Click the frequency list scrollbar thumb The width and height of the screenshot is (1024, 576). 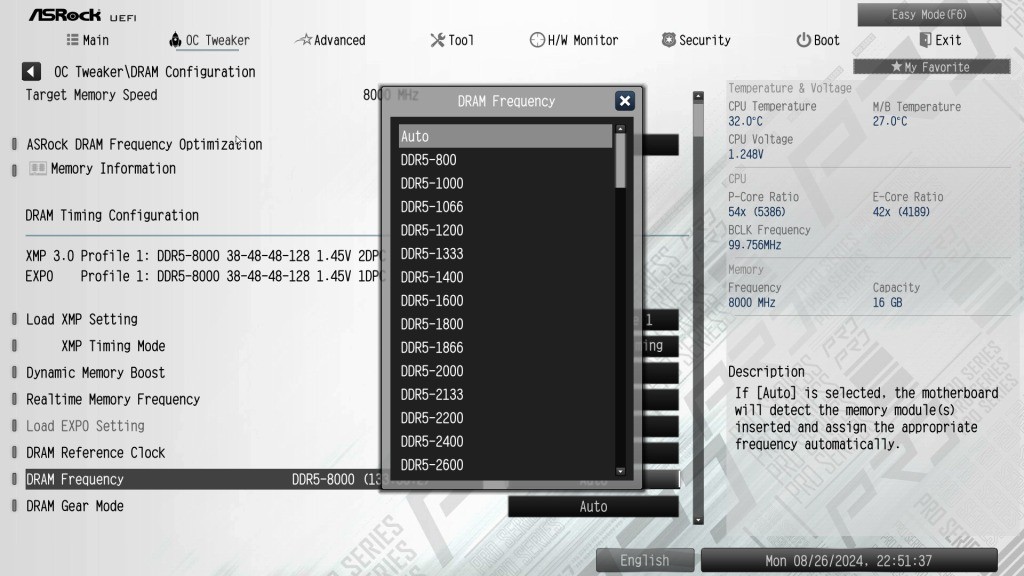point(620,161)
